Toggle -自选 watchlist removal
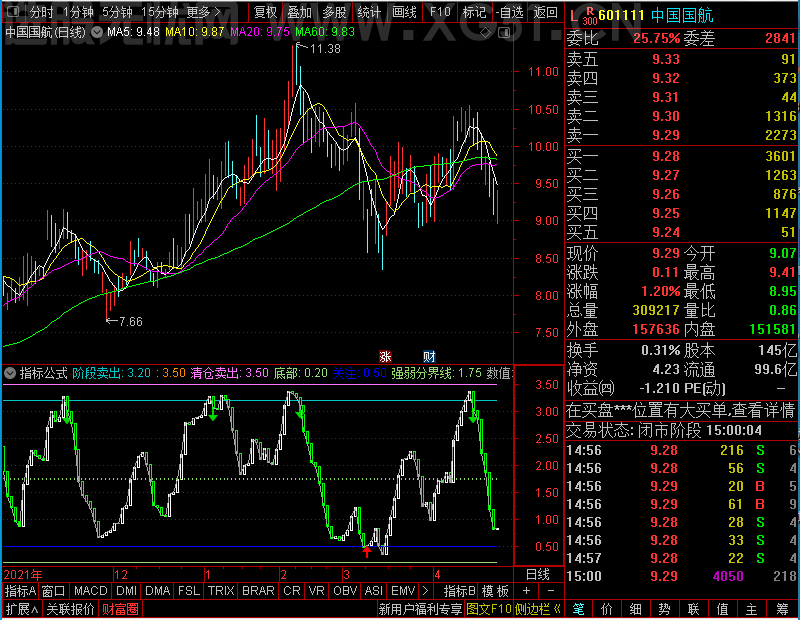 [x=510, y=12]
